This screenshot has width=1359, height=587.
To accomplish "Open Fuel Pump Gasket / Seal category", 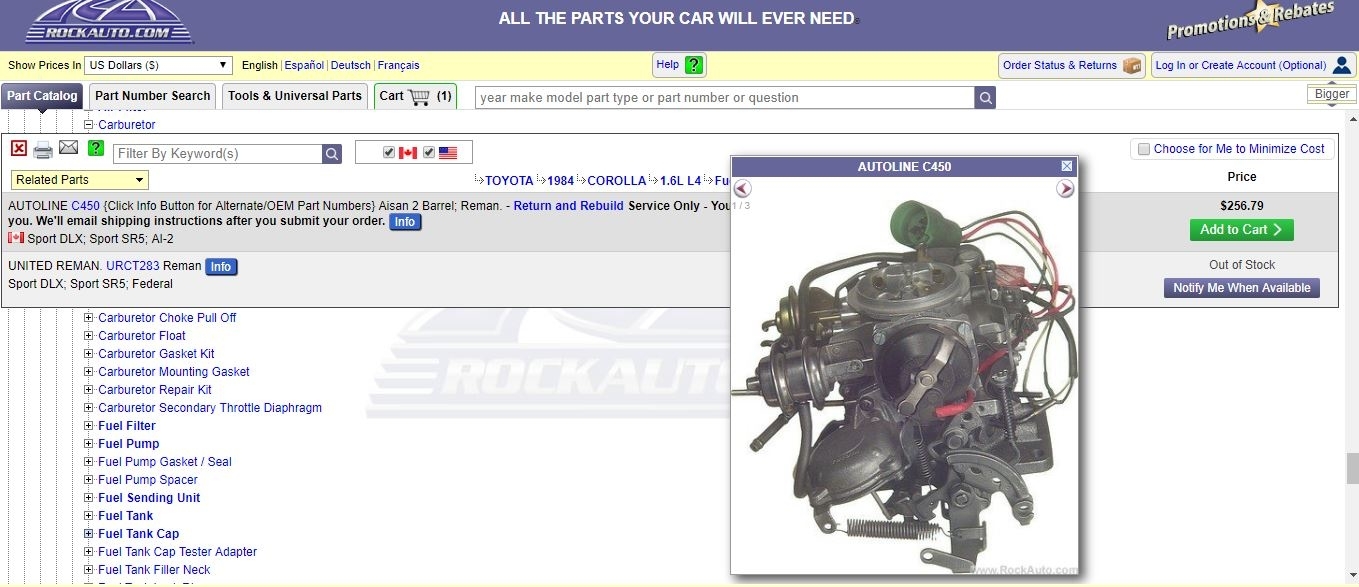I will [x=165, y=462].
